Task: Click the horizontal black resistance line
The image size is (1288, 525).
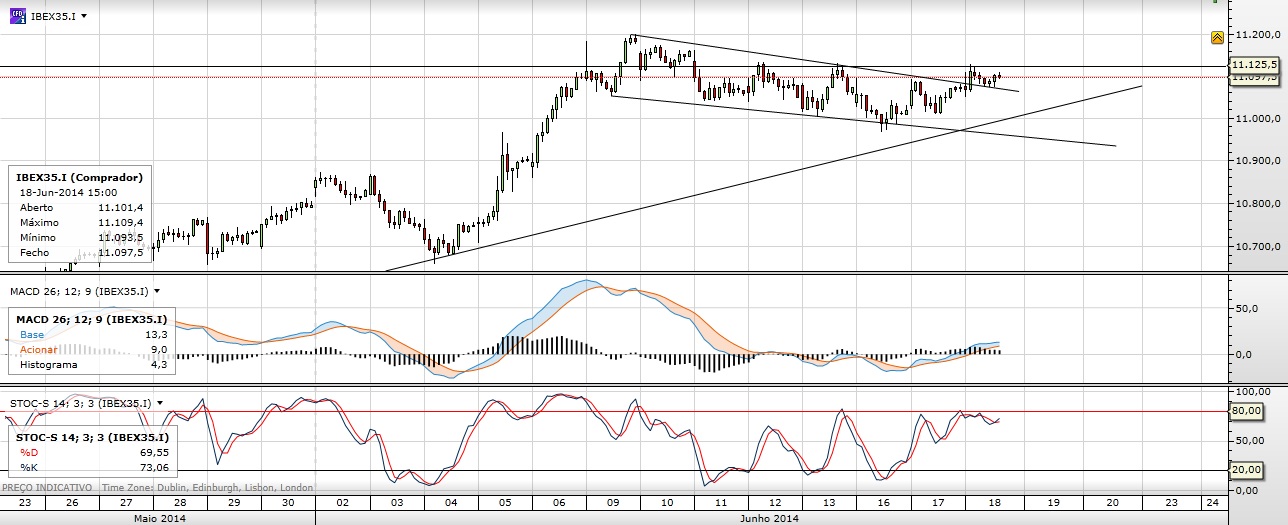Action: 400,67
